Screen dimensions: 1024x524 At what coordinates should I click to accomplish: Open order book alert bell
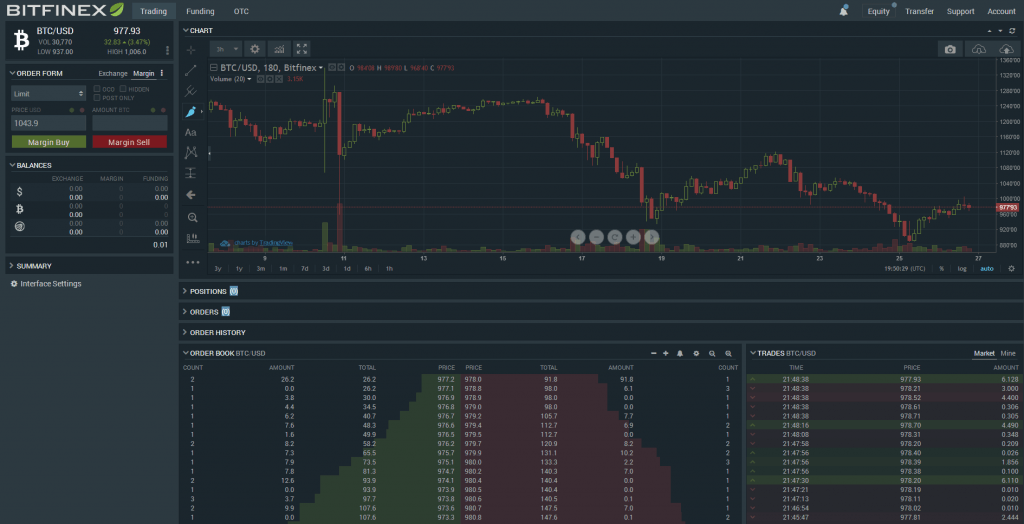(x=680, y=353)
